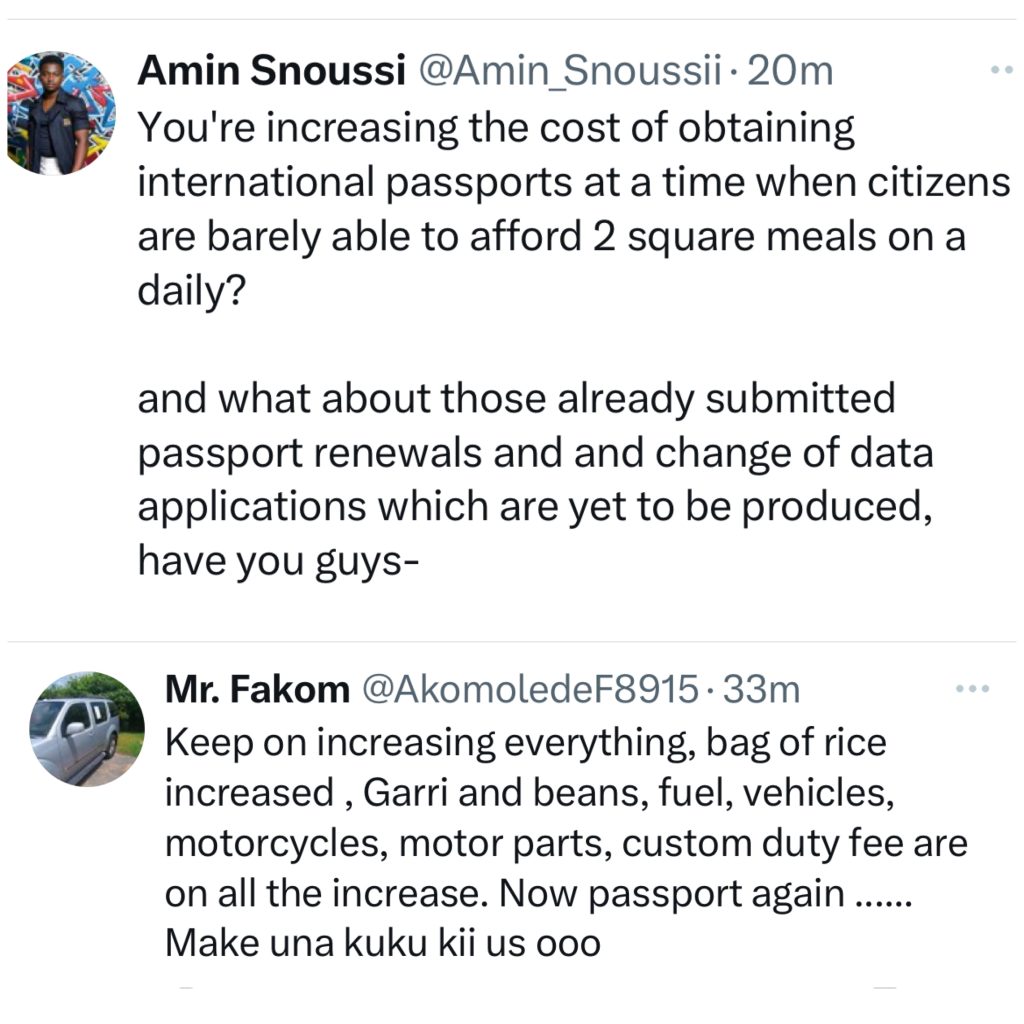Click the 'Garri and beans, fuel, vehicles' line

[x=525, y=793]
